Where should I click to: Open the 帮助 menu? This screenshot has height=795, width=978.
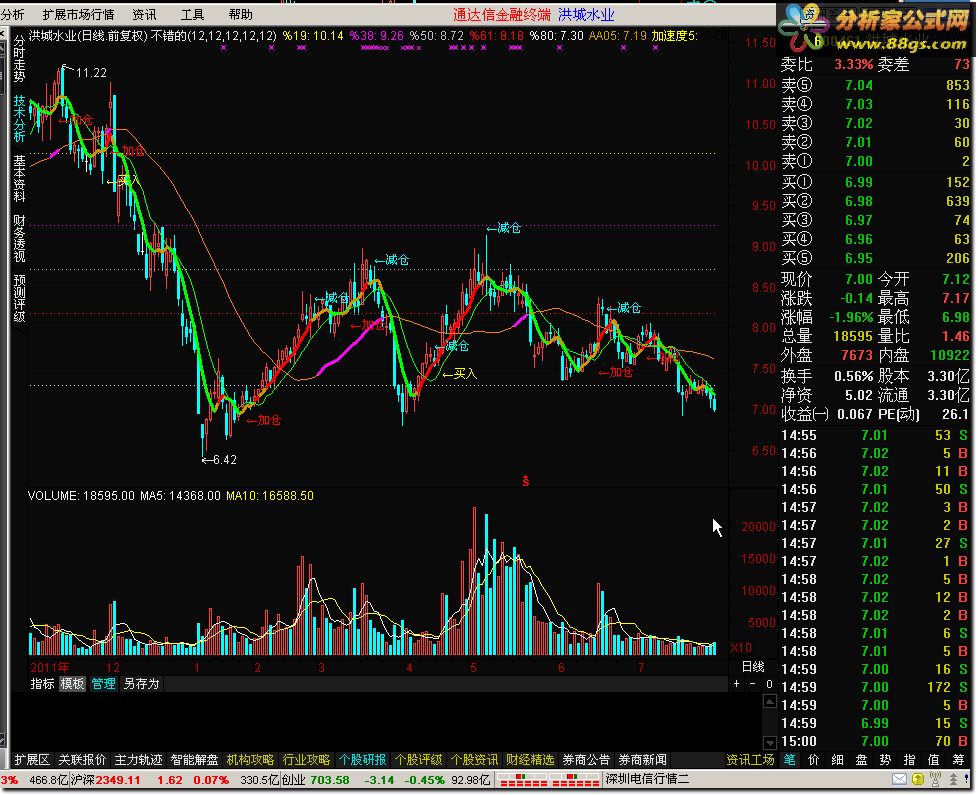241,14
